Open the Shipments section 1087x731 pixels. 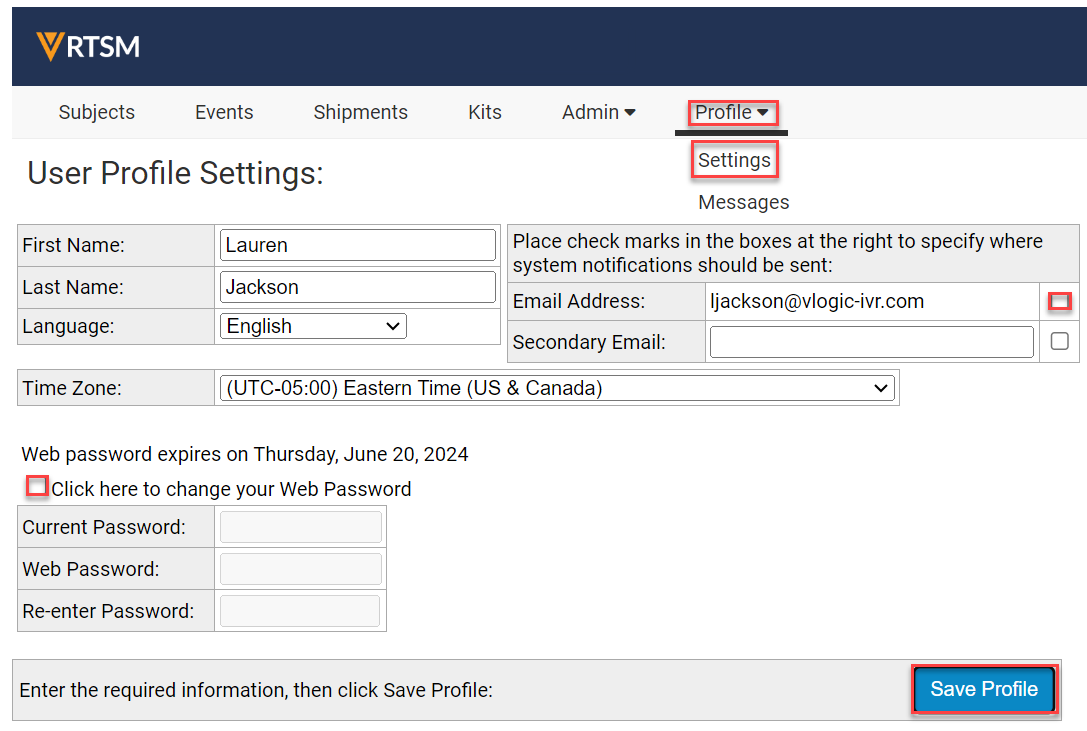[x=360, y=112]
